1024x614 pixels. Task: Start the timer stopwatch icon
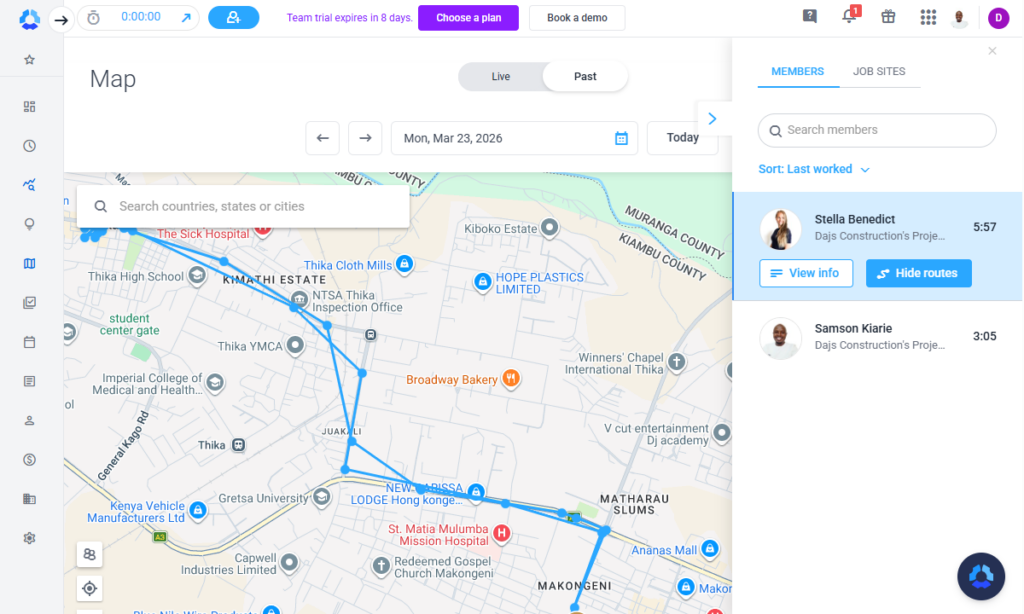[x=93, y=18]
